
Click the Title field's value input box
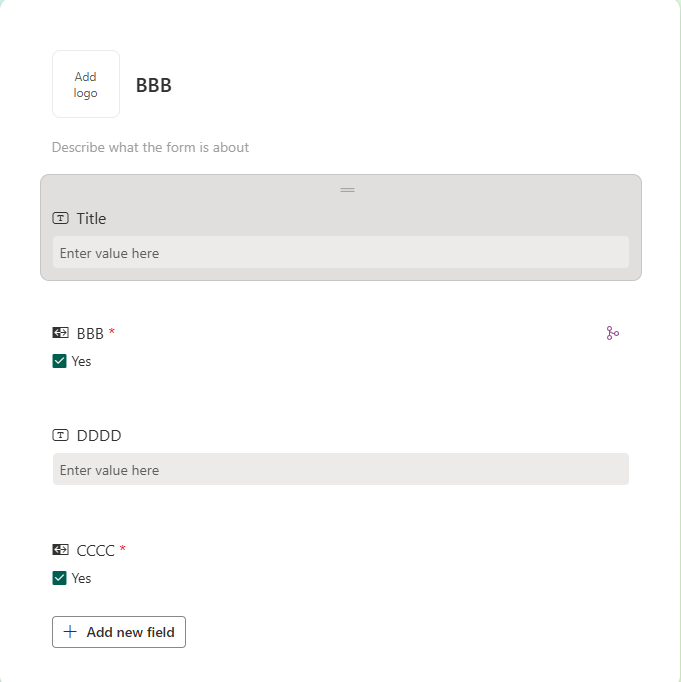(341, 252)
